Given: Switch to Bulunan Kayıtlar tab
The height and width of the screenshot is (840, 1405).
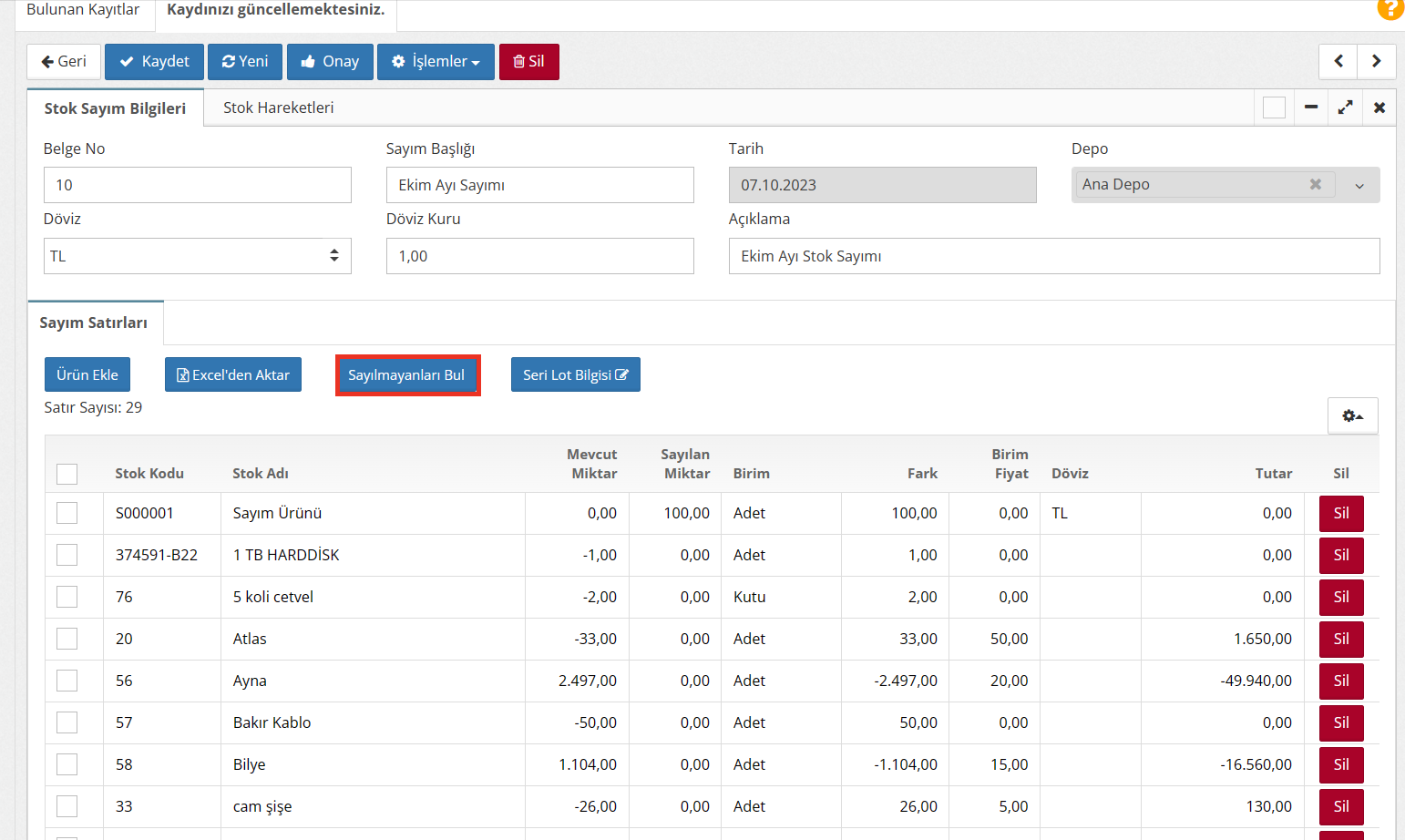Looking at the screenshot, I should click(83, 10).
